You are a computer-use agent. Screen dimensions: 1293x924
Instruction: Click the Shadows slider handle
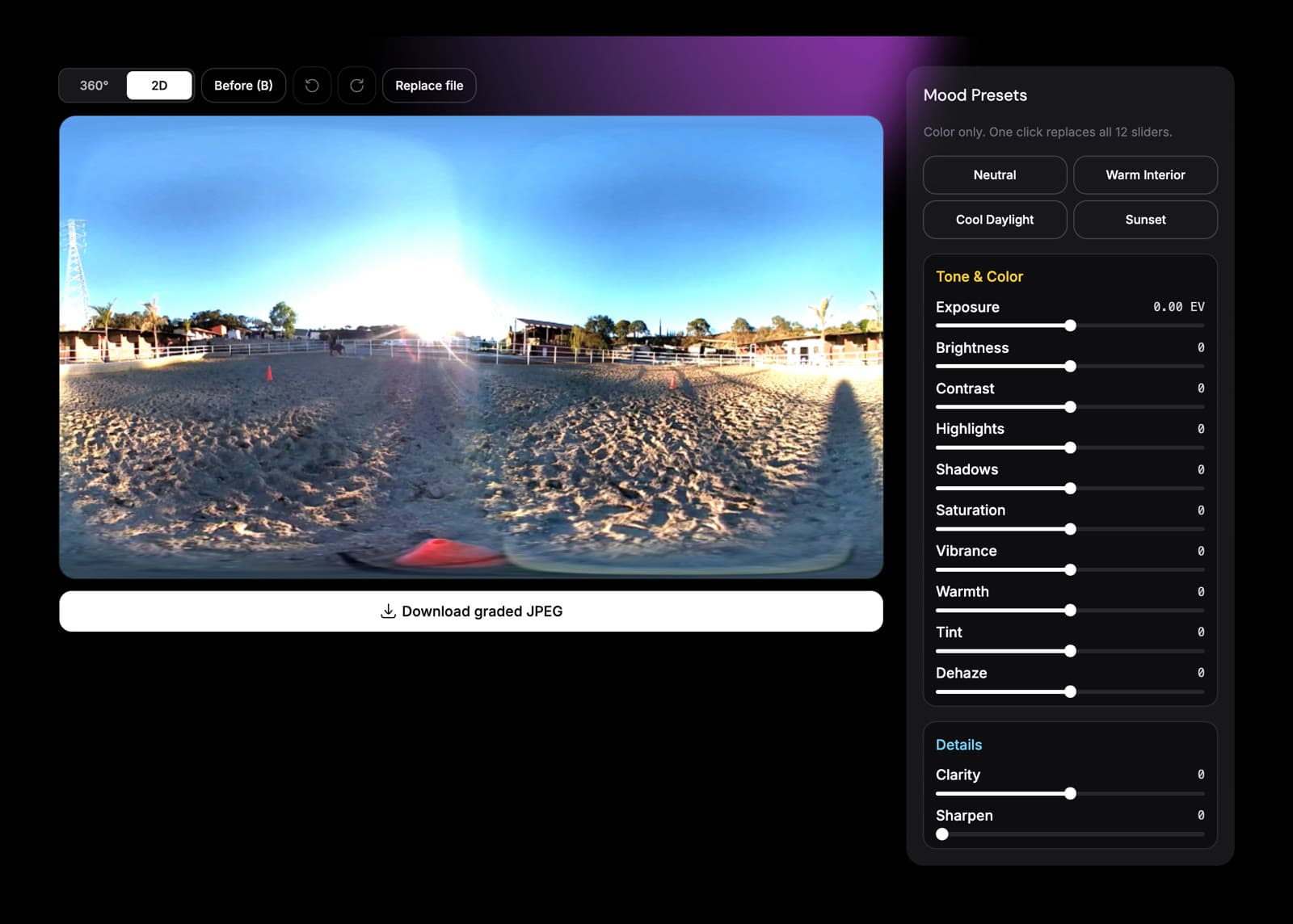coord(1070,489)
